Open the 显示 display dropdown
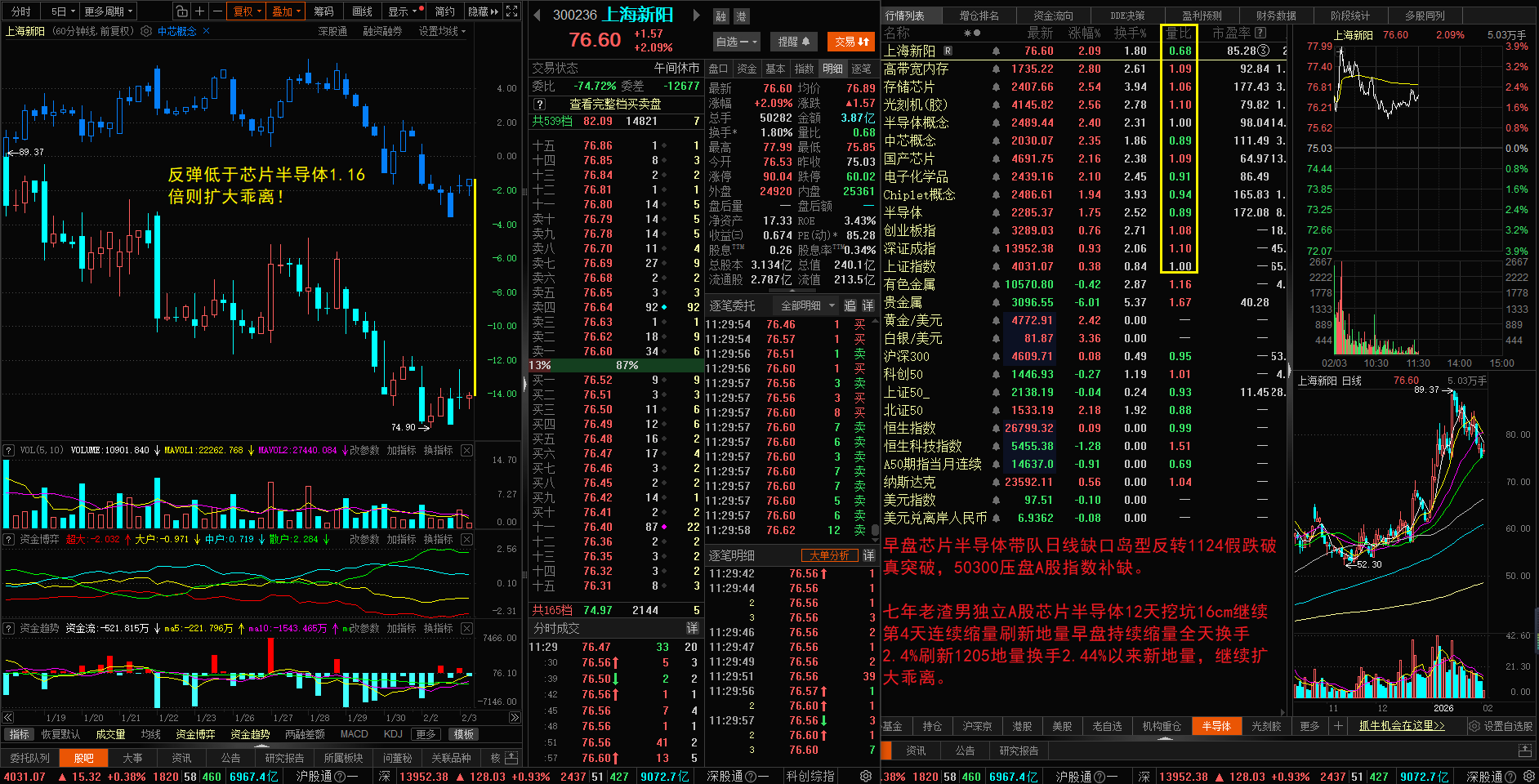Screen dimensions: 1539x784 [x=403, y=11]
